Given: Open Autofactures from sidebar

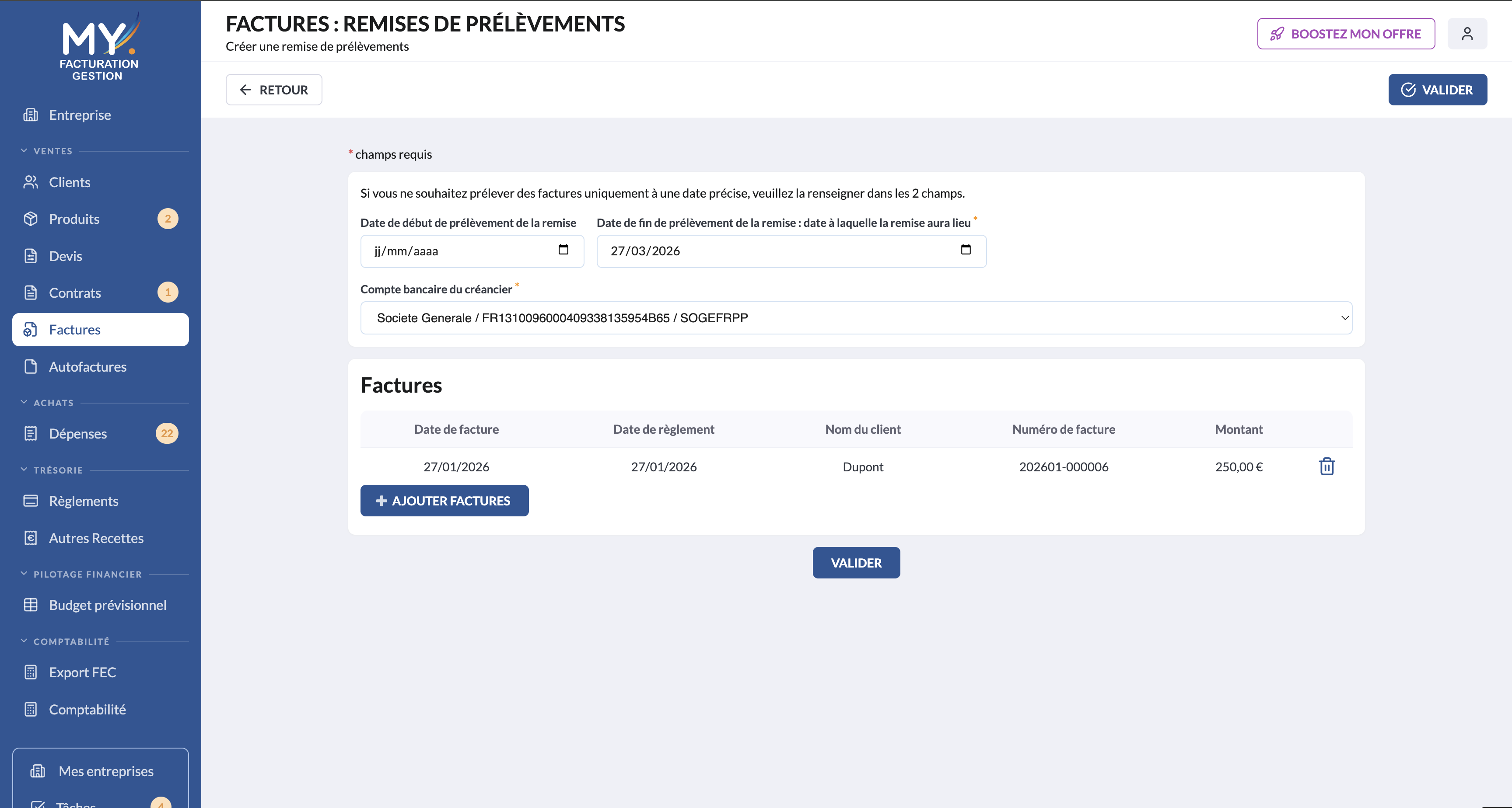Looking at the screenshot, I should click(100, 367).
